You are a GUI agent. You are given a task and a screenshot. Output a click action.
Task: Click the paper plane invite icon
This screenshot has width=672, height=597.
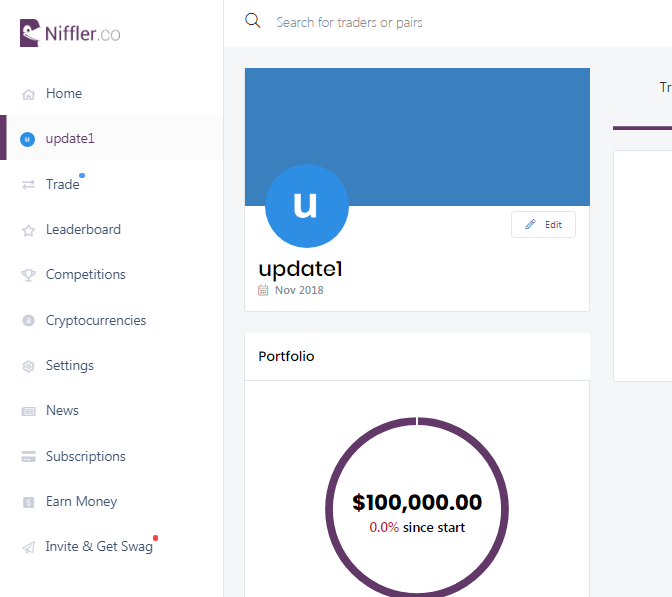click(x=28, y=547)
